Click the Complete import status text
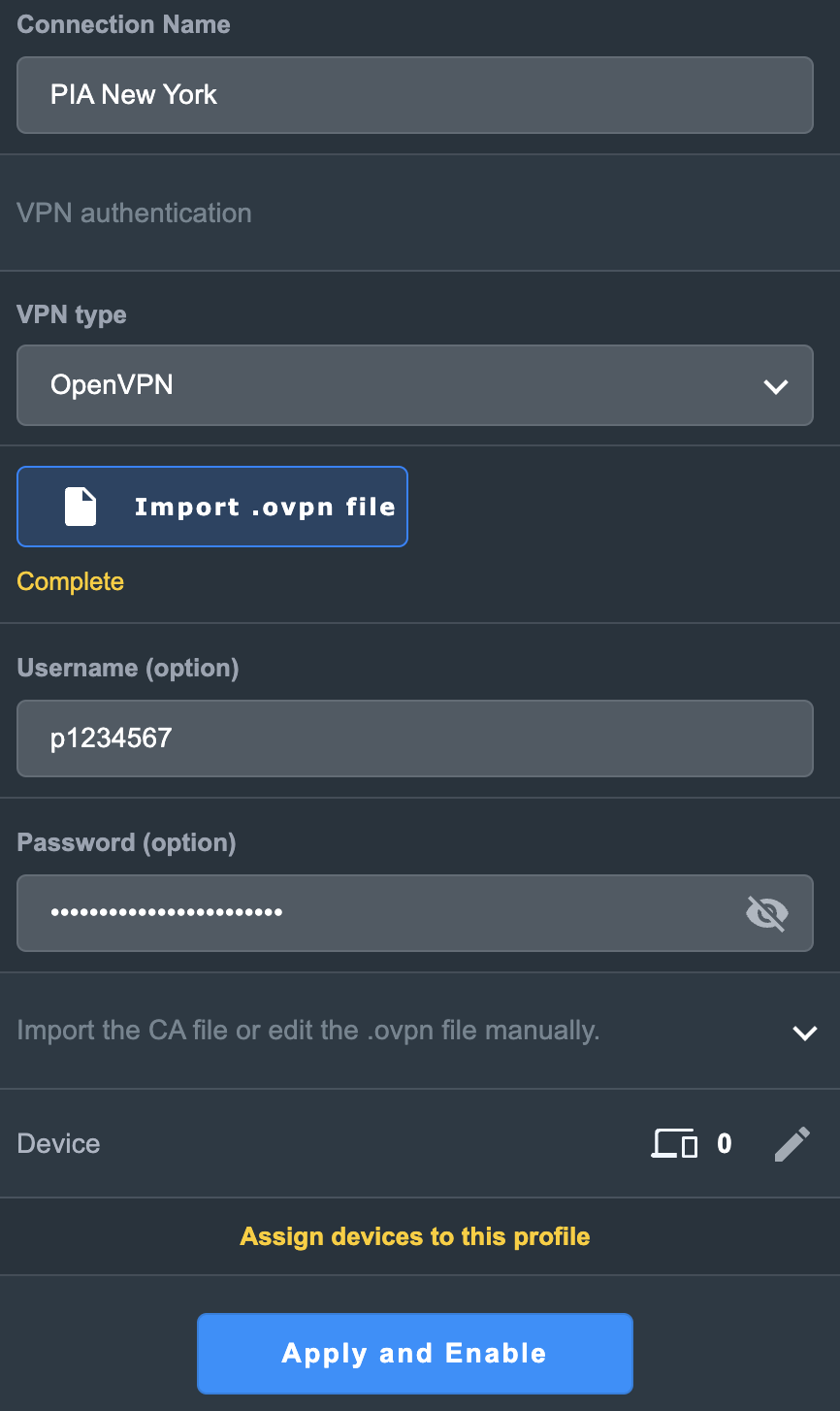This screenshot has width=840, height=1411. pyautogui.click(x=71, y=582)
